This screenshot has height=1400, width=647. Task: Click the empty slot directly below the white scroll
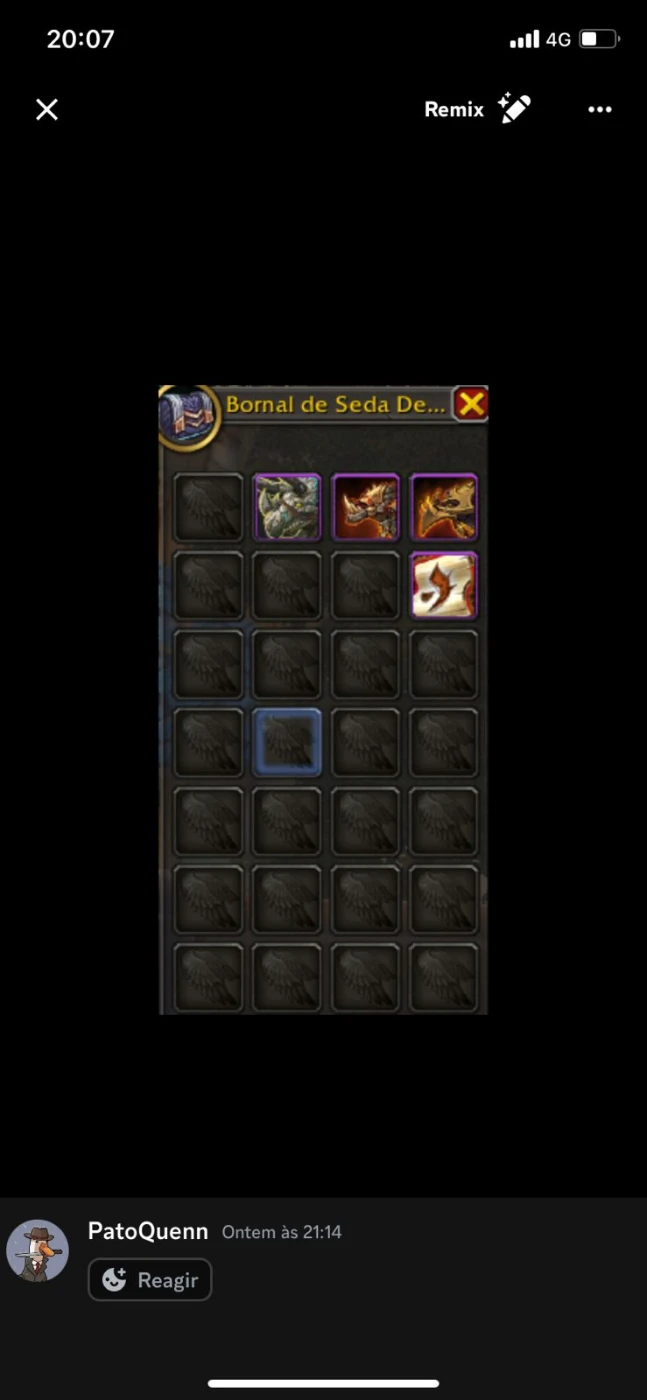click(443, 664)
